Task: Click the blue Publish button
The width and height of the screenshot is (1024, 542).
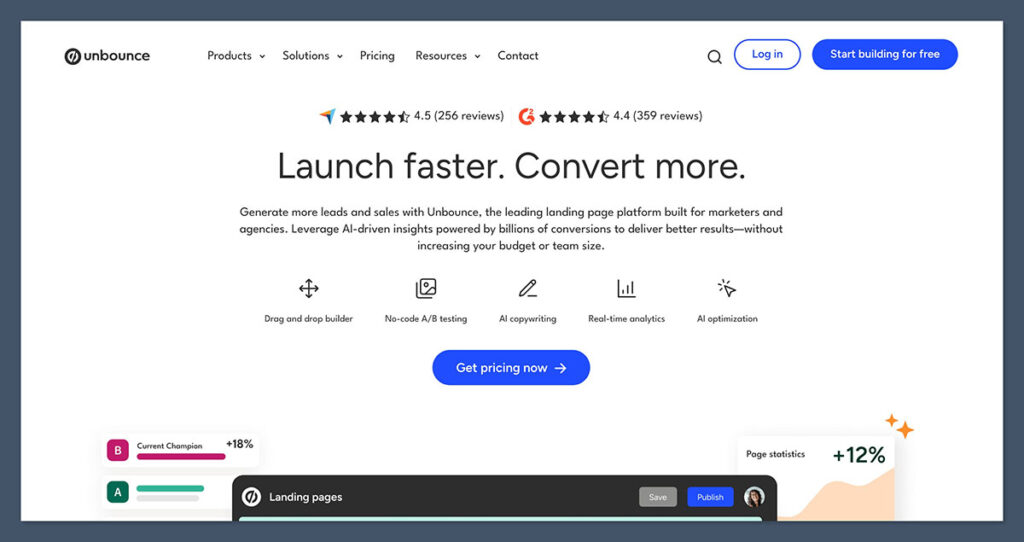Action: 710,497
